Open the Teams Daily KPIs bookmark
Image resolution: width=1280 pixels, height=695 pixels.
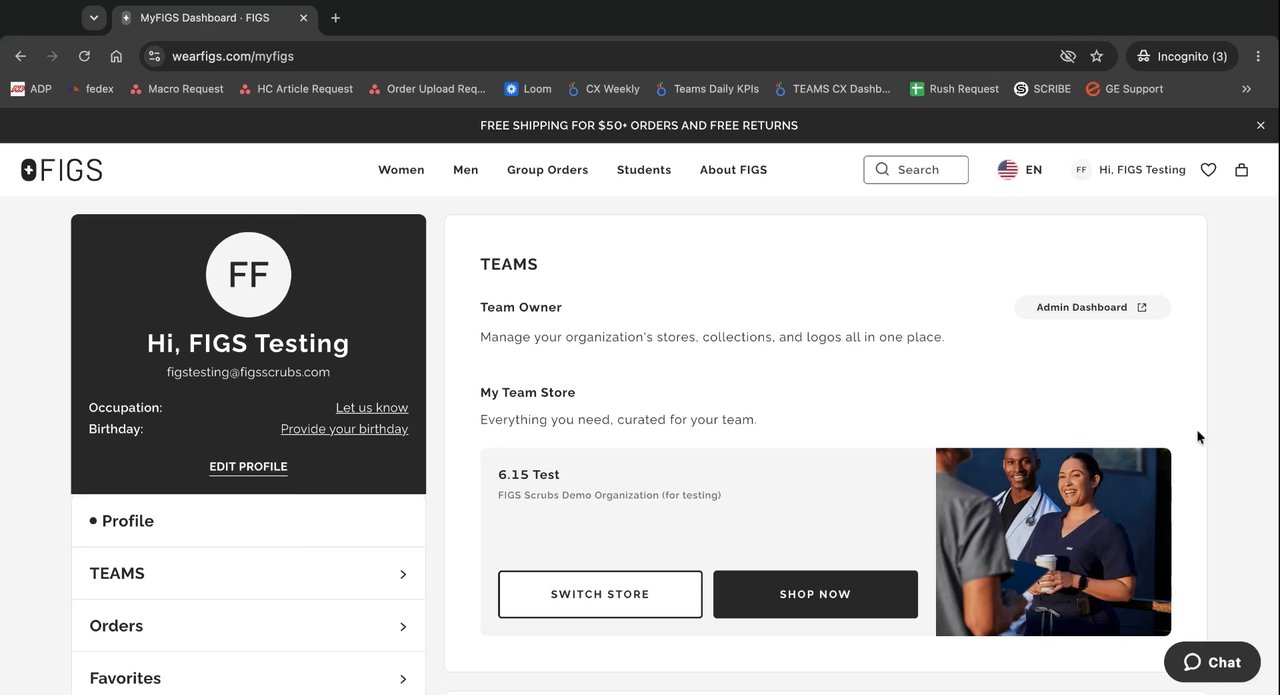(x=707, y=89)
